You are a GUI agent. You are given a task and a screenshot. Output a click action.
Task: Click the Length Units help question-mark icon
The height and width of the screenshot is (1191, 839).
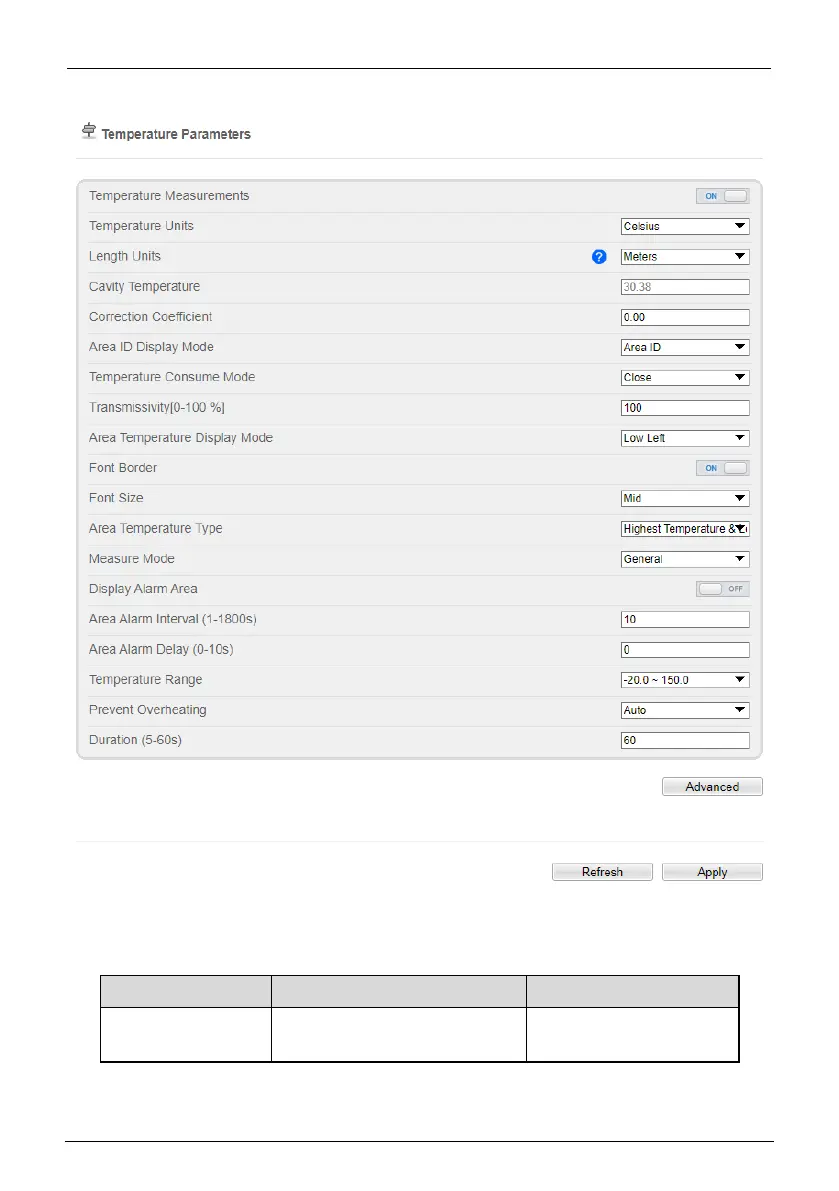(x=599, y=257)
